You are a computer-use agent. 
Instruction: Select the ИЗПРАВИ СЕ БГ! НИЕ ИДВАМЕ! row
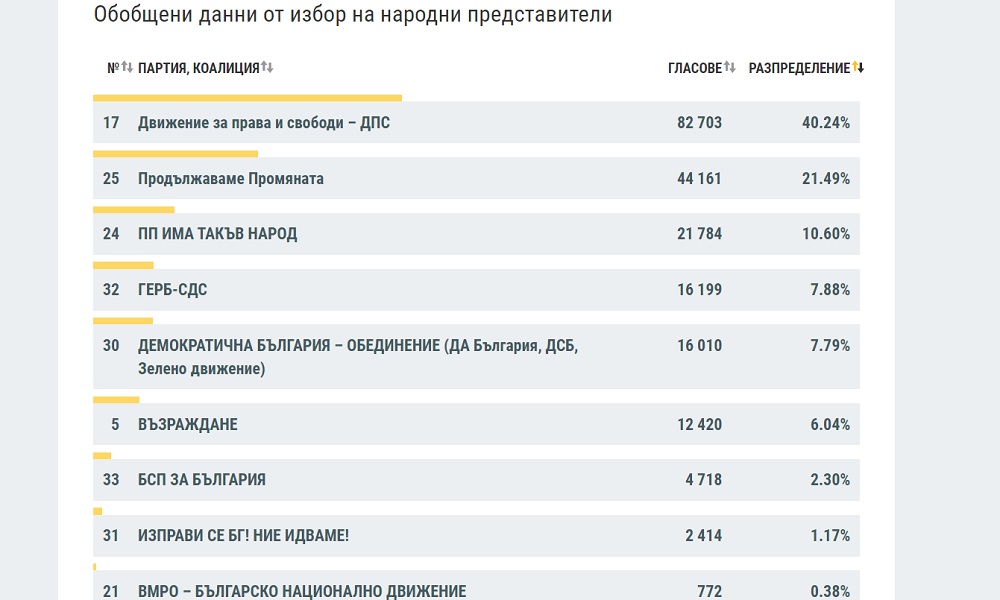pos(243,535)
